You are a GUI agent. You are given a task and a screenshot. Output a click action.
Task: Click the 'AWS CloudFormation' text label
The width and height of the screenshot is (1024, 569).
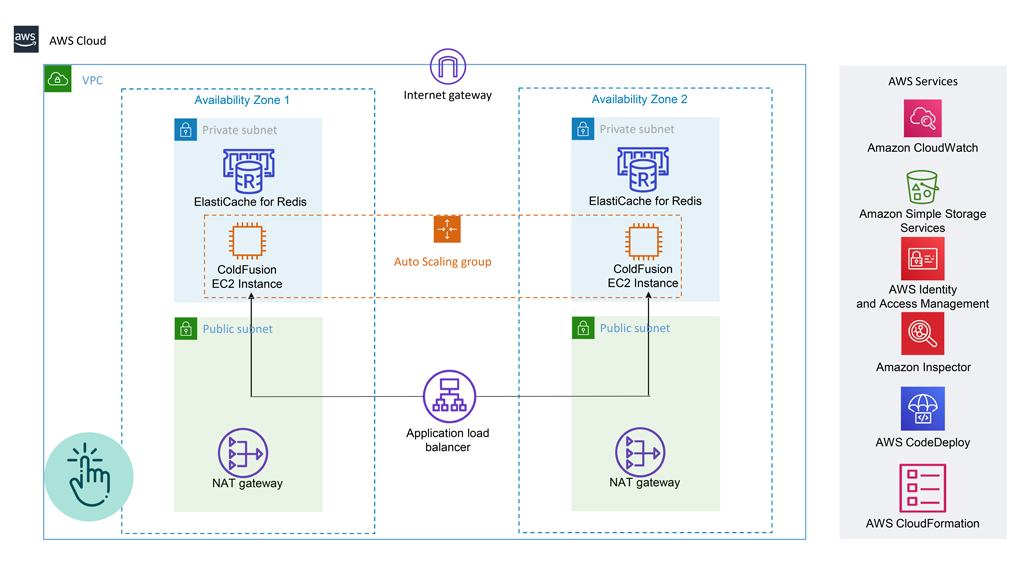click(923, 523)
